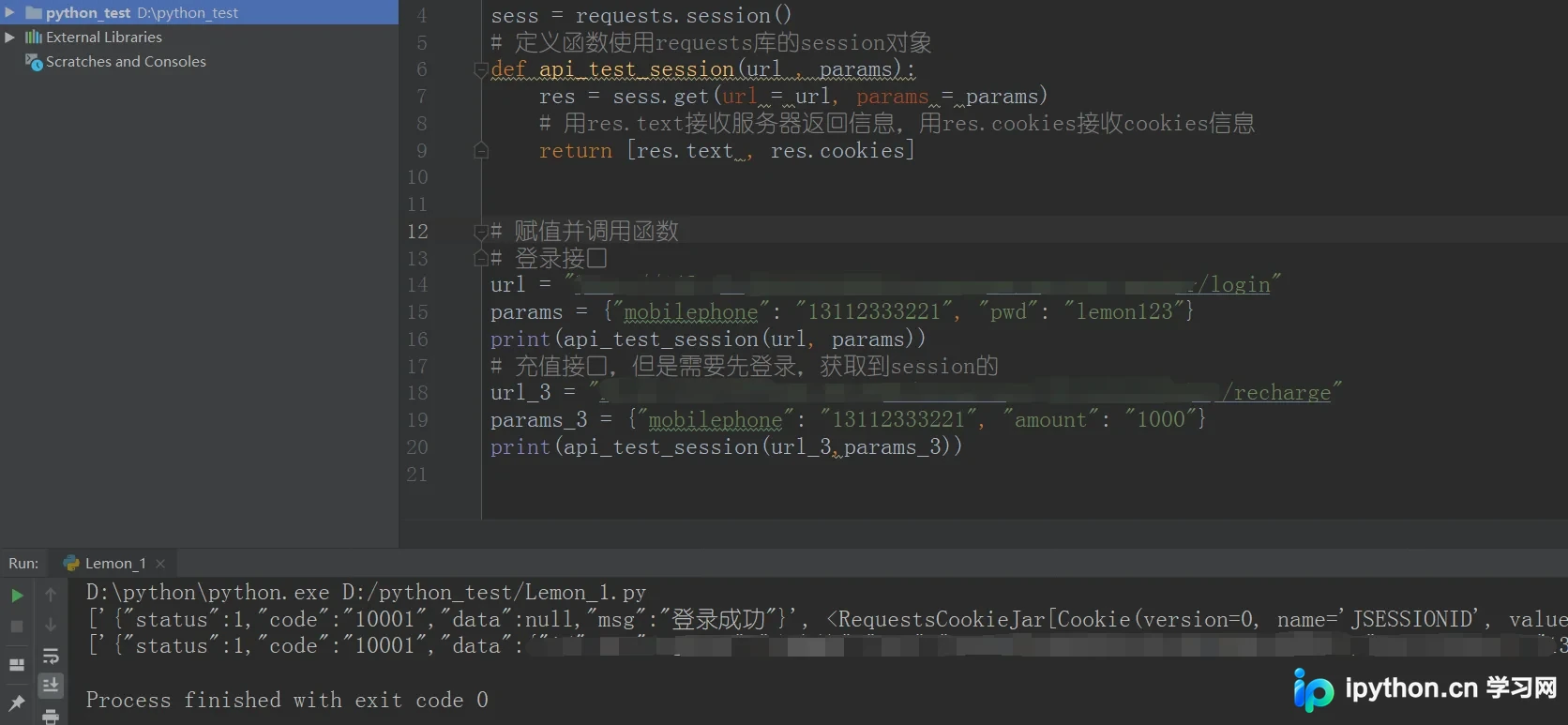The image size is (1568, 725).
Task: Click the Up the stack trace arrow
Action: [51, 595]
